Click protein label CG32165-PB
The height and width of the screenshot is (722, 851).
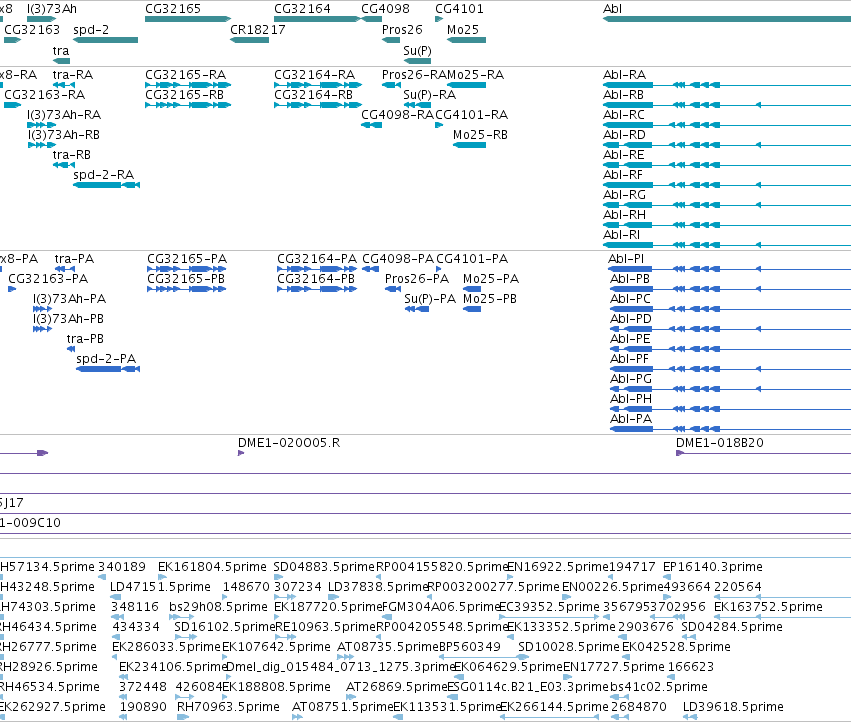click(186, 278)
